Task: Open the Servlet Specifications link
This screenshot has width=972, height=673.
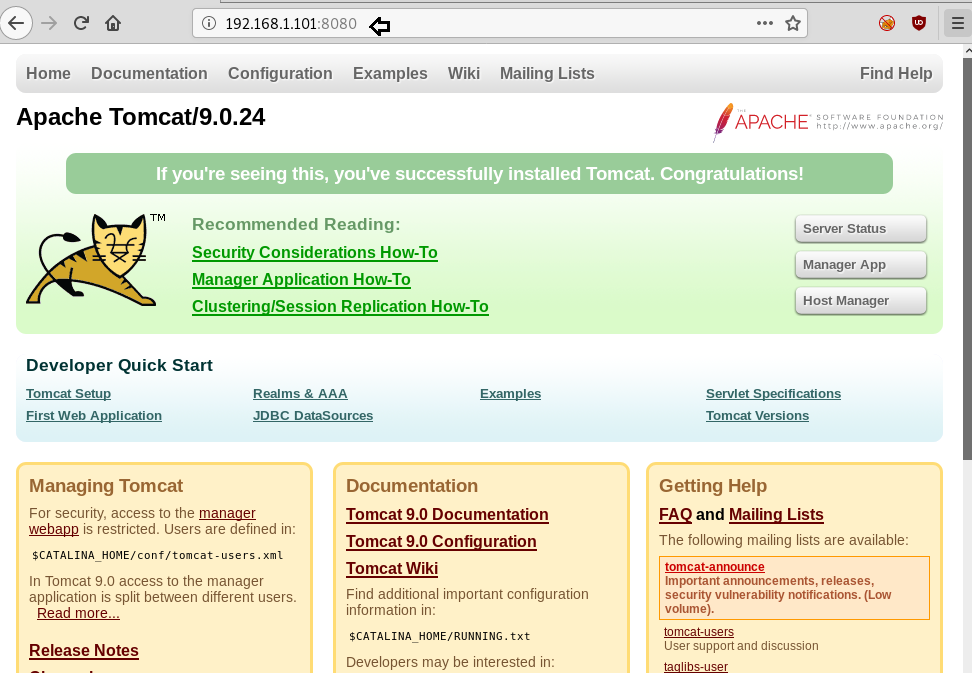Action: pos(773,394)
